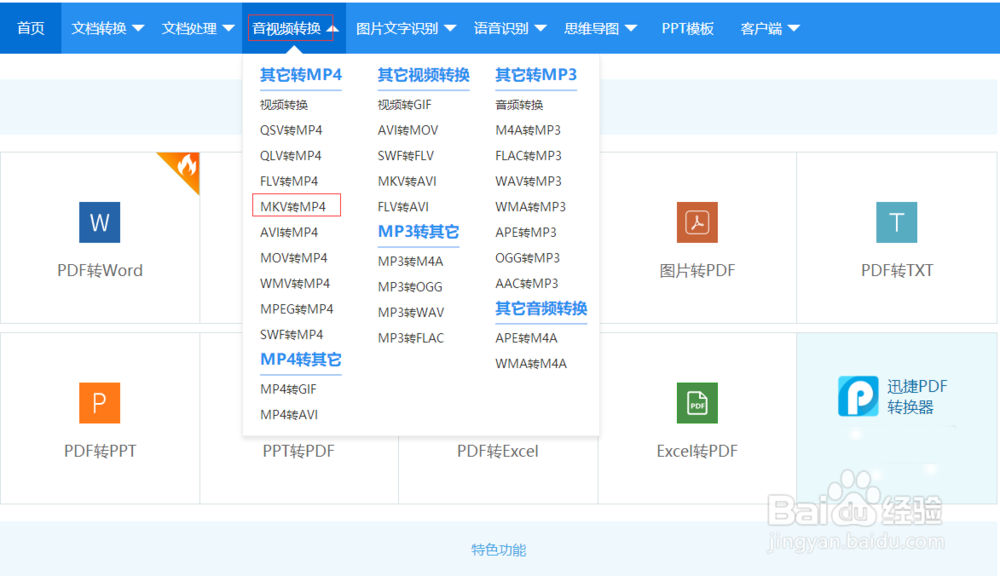Open the 音视频转换 menu

[x=294, y=27]
